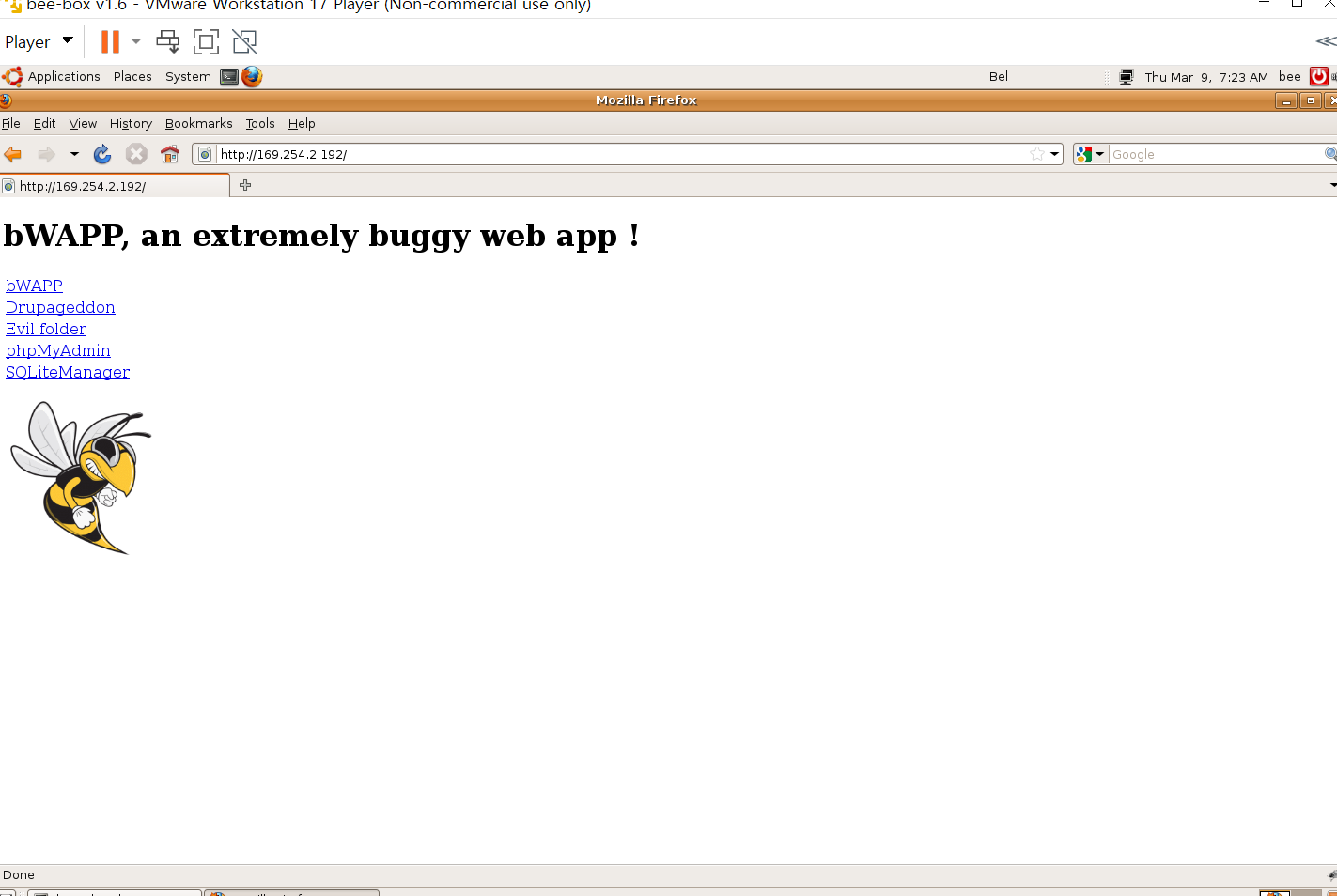Open the Firefox File menu
Image resolution: width=1337 pixels, height=896 pixels.
click(11, 123)
